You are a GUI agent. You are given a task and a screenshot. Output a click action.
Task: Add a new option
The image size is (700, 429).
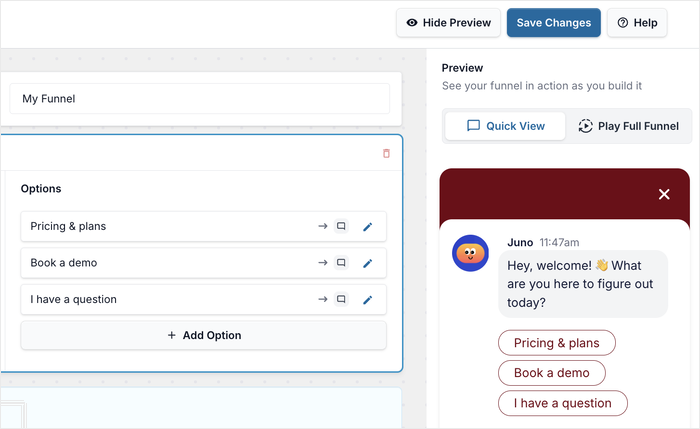click(204, 335)
